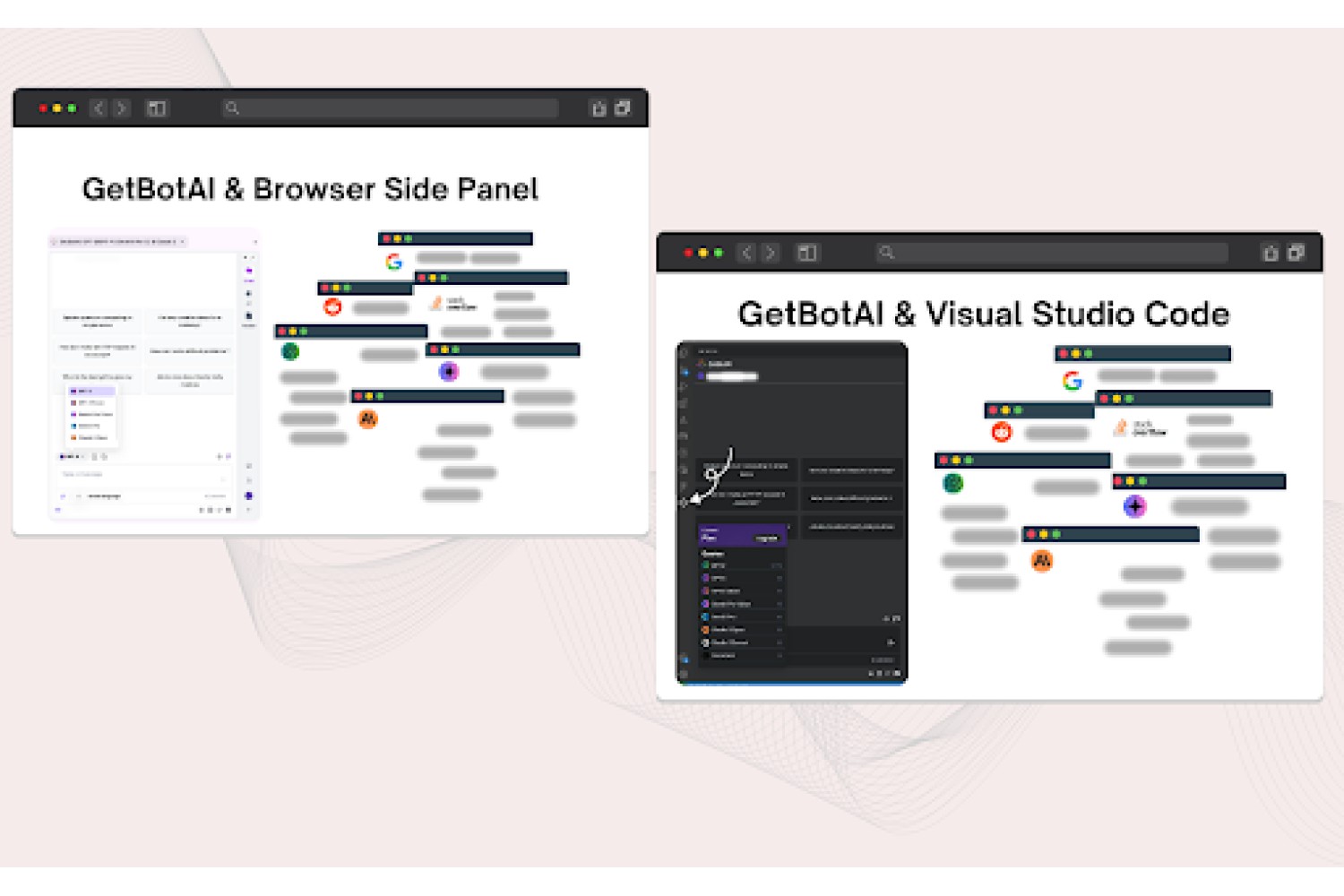Click message input field in browser side panel
This screenshot has width=1344, height=896.
click(x=143, y=475)
